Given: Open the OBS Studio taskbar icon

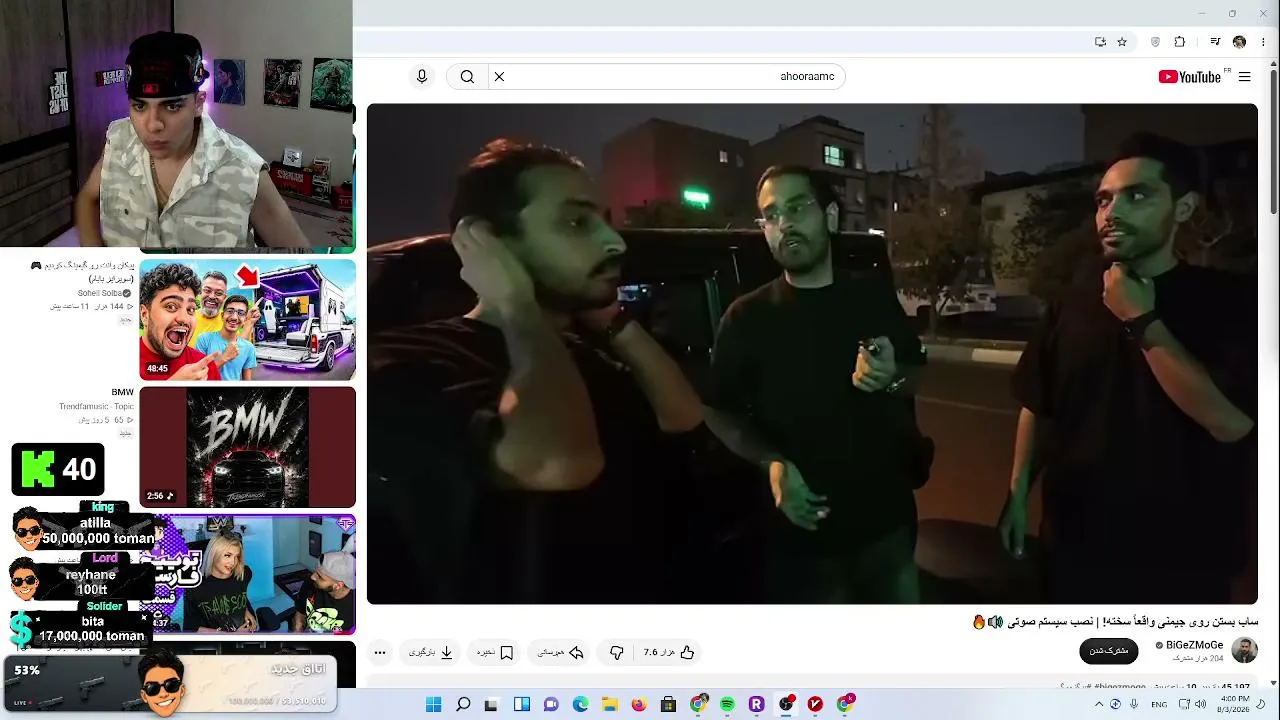Looking at the screenshot, I should [786, 704].
